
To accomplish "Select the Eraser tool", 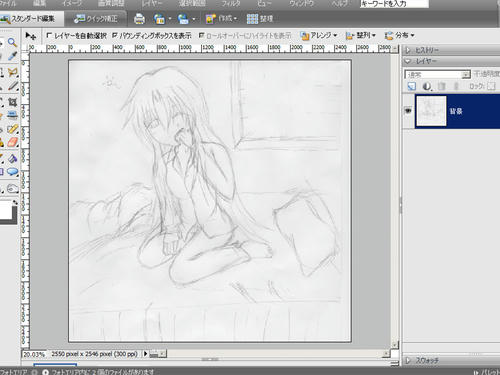I will coord(12,142).
